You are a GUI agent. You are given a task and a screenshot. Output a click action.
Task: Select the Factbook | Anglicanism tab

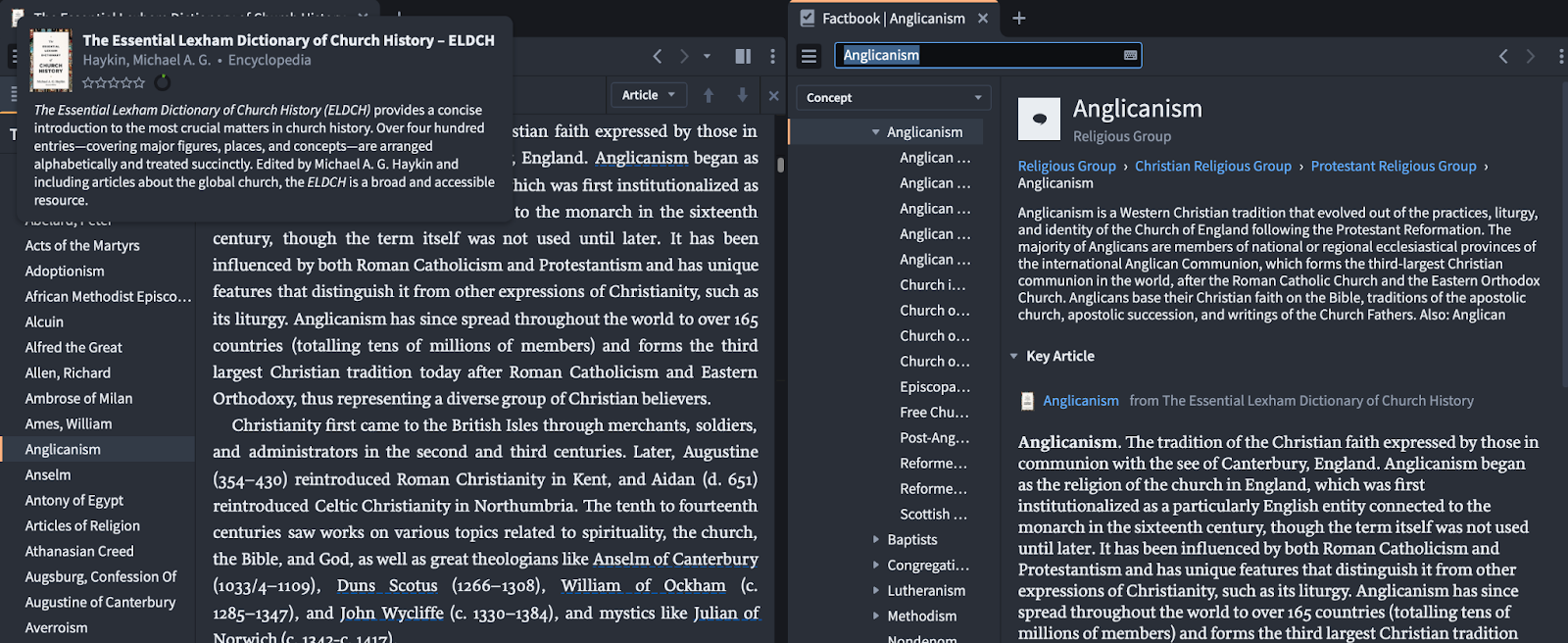(x=894, y=18)
